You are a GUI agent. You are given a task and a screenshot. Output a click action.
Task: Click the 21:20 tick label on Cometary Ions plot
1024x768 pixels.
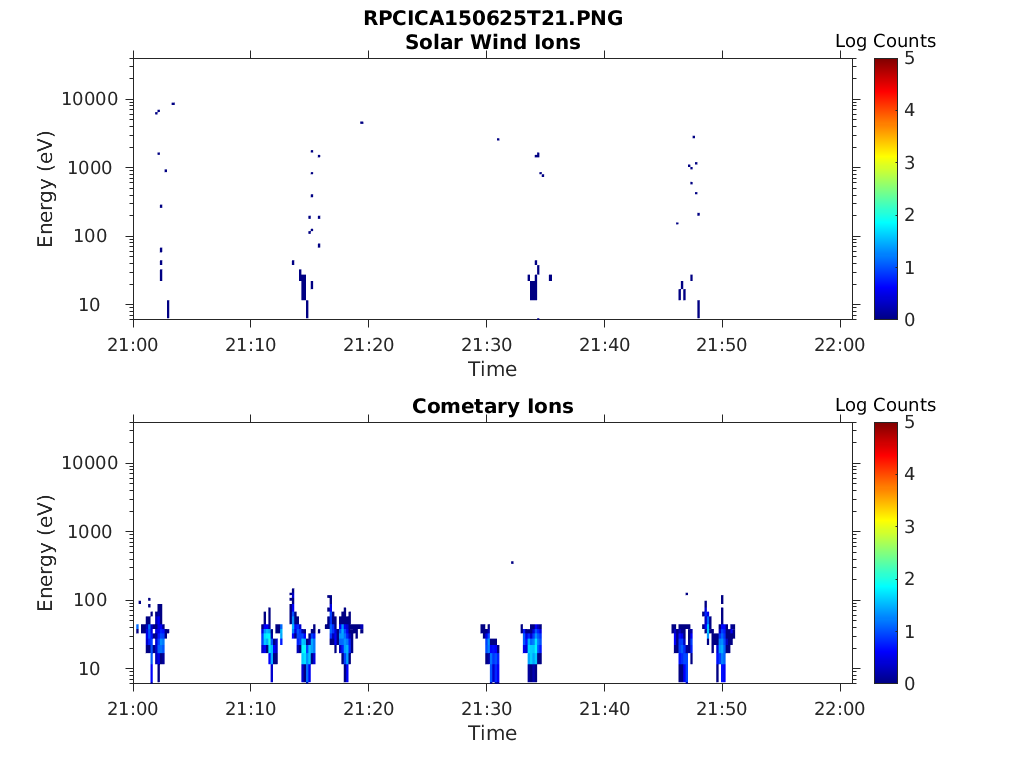click(x=369, y=709)
